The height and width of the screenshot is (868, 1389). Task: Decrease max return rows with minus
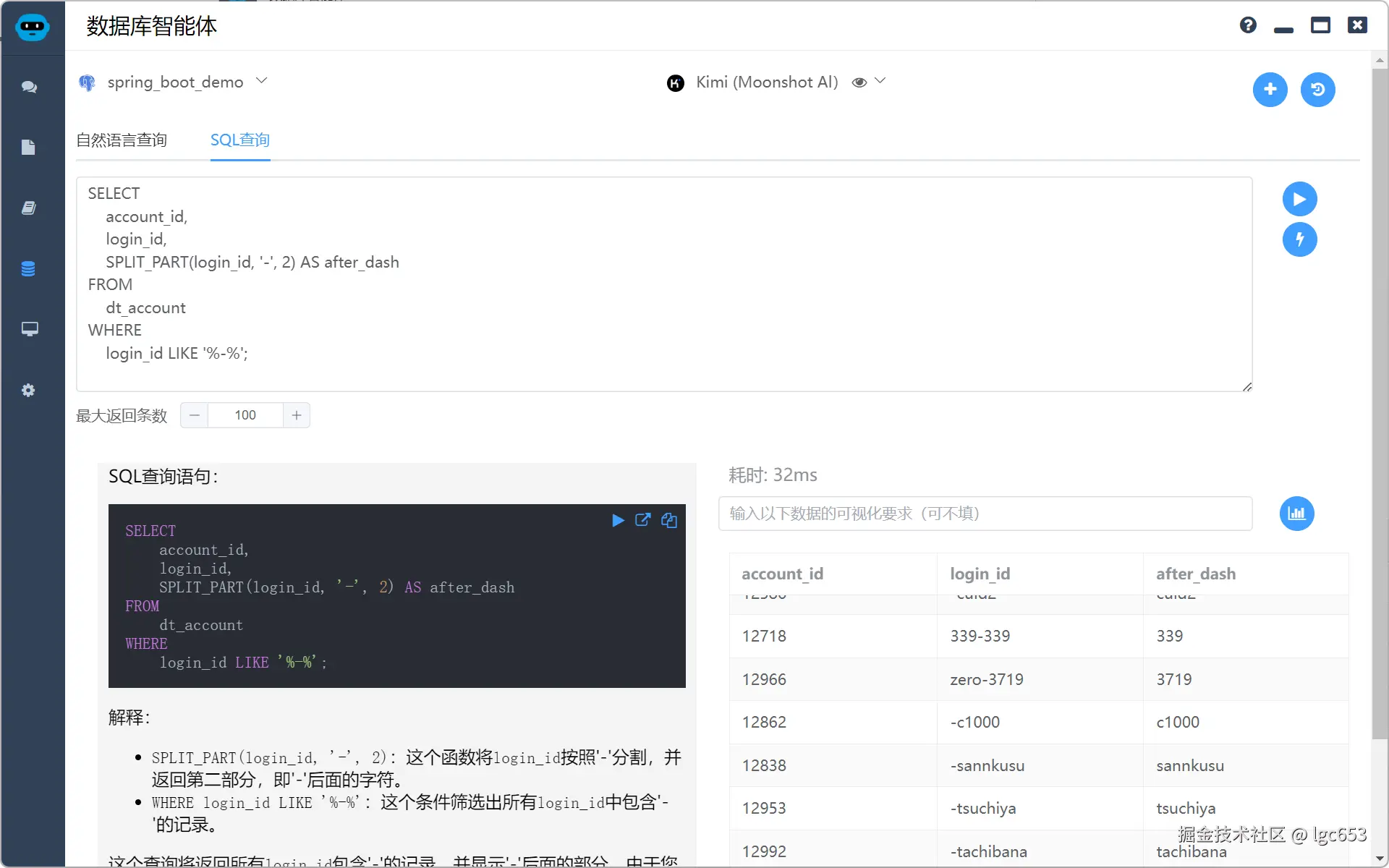(194, 415)
